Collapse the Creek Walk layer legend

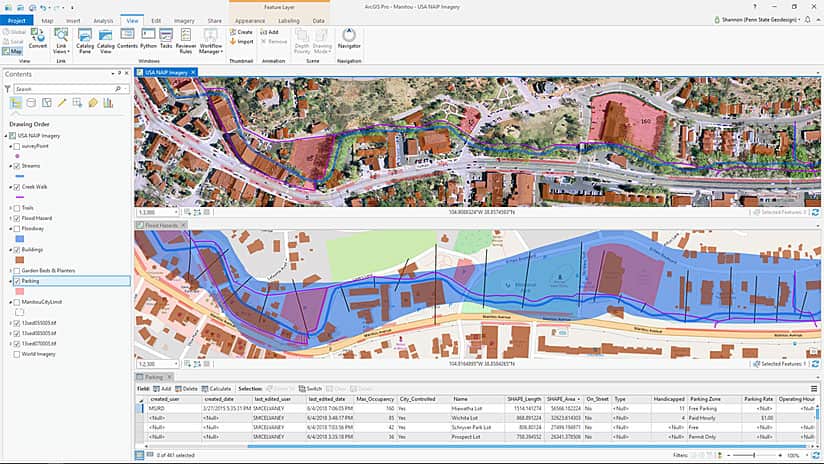(x=11, y=187)
